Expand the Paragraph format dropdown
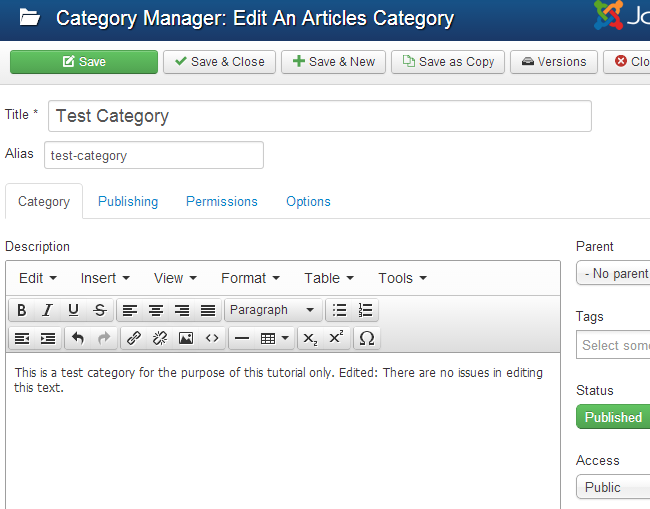 click(x=274, y=310)
